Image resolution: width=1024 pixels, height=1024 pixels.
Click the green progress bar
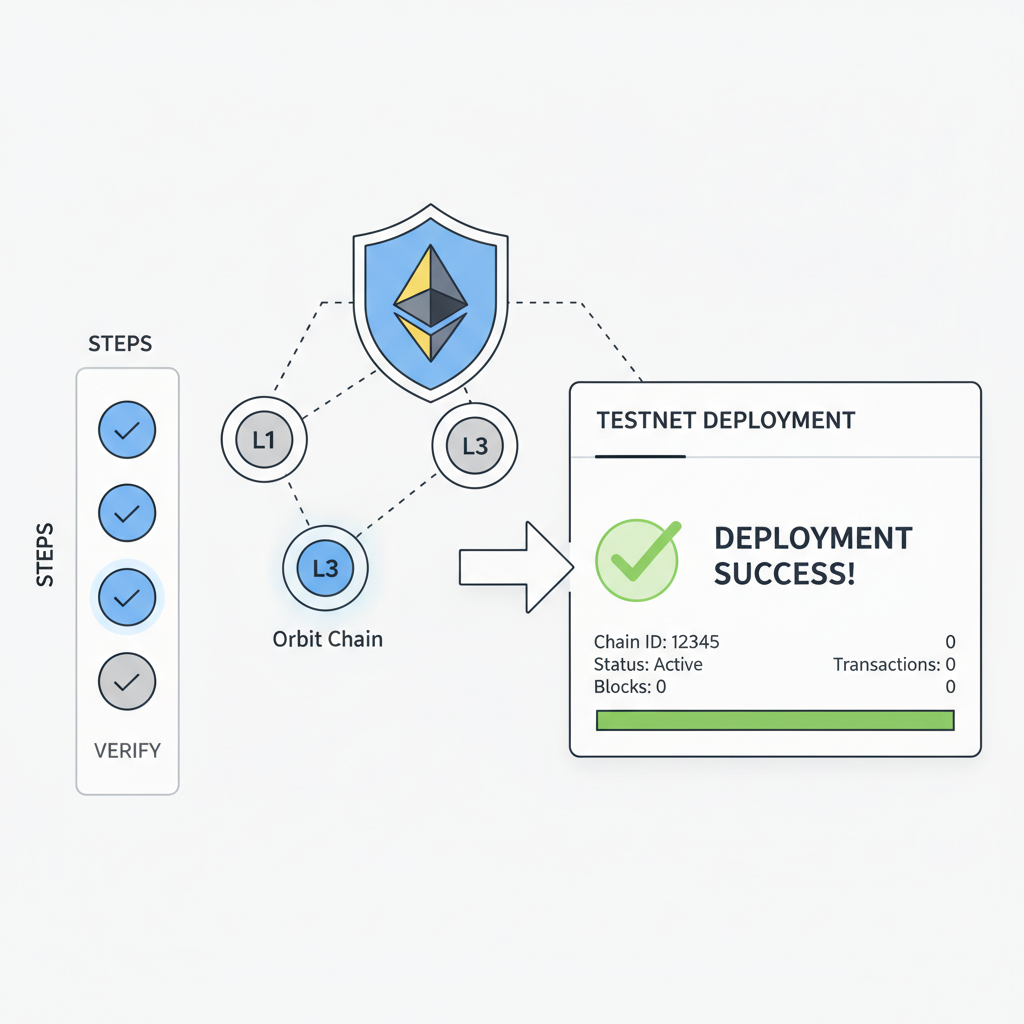775,720
